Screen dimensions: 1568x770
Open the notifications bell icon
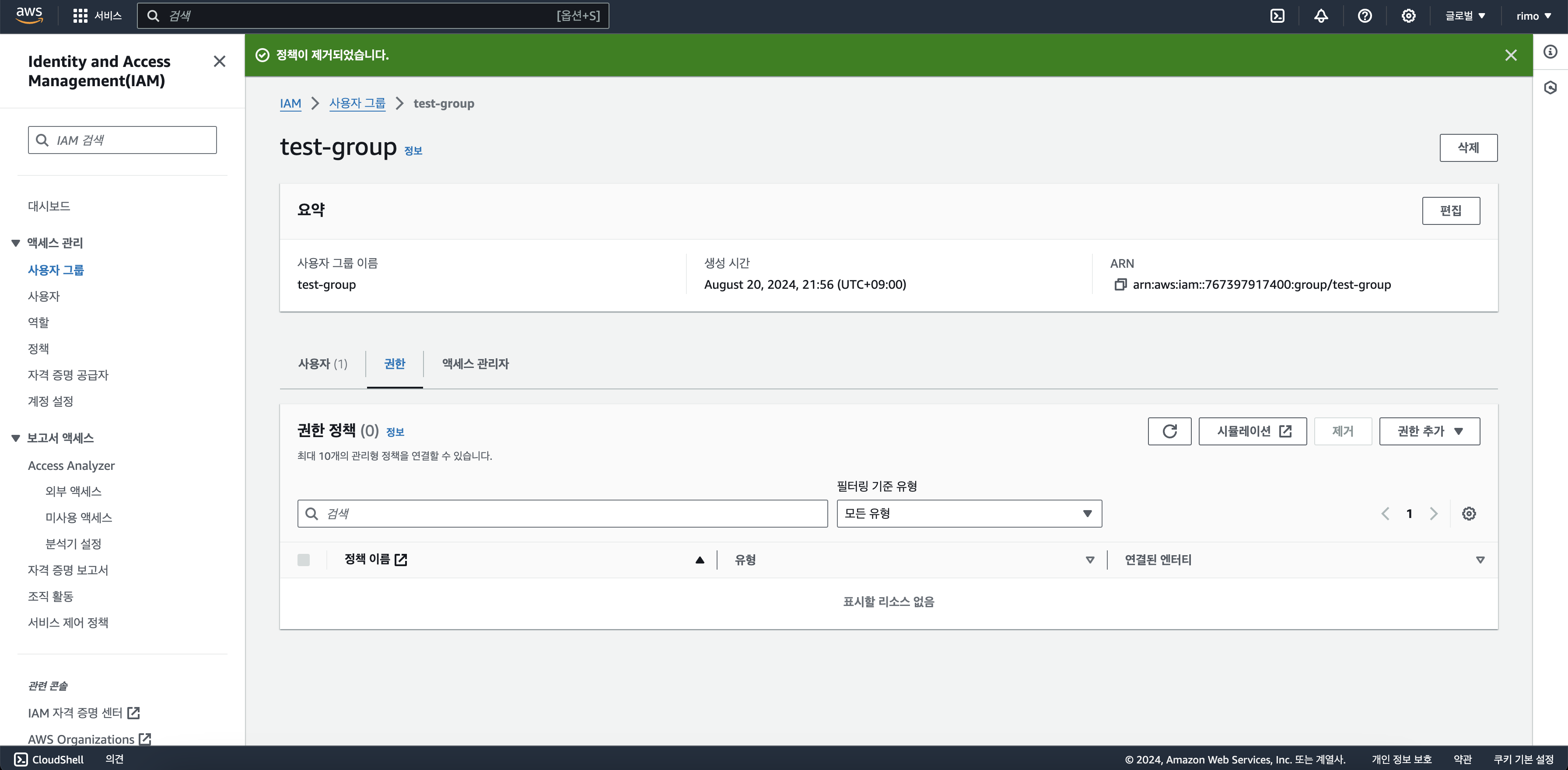point(1321,16)
